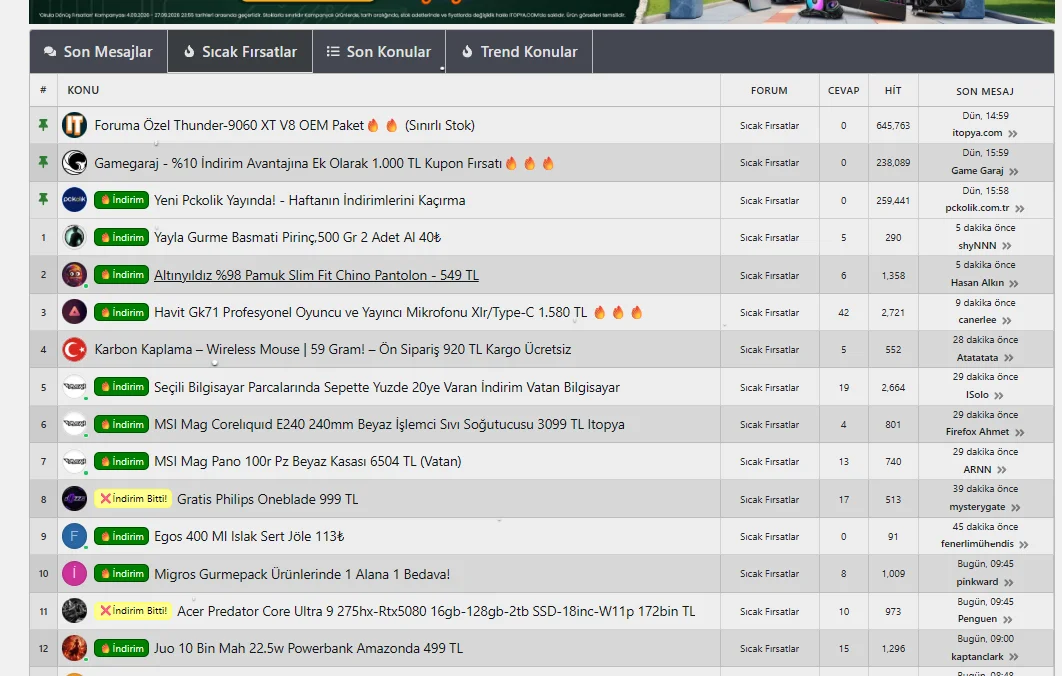Go to last message arrow beside Firefox Ahmet
This screenshot has width=1062, height=676.
tap(1019, 432)
